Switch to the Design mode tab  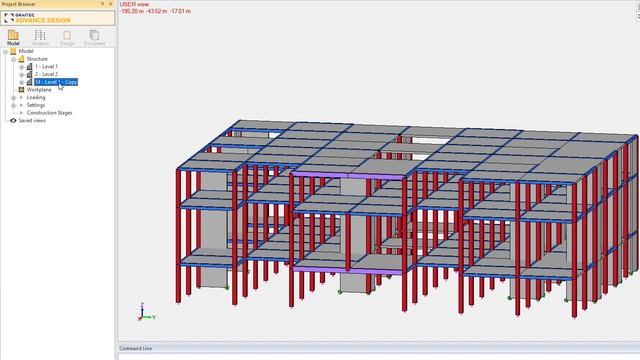(67, 37)
